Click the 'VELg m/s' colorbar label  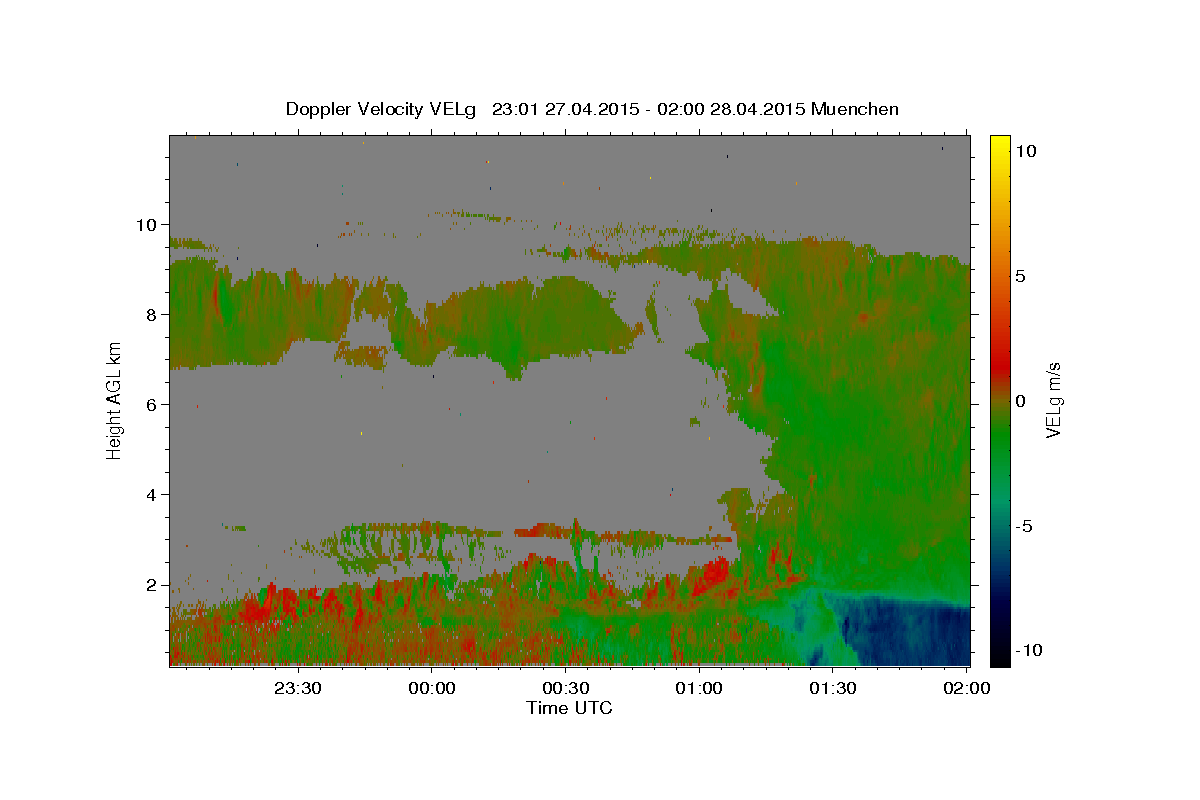(1054, 400)
